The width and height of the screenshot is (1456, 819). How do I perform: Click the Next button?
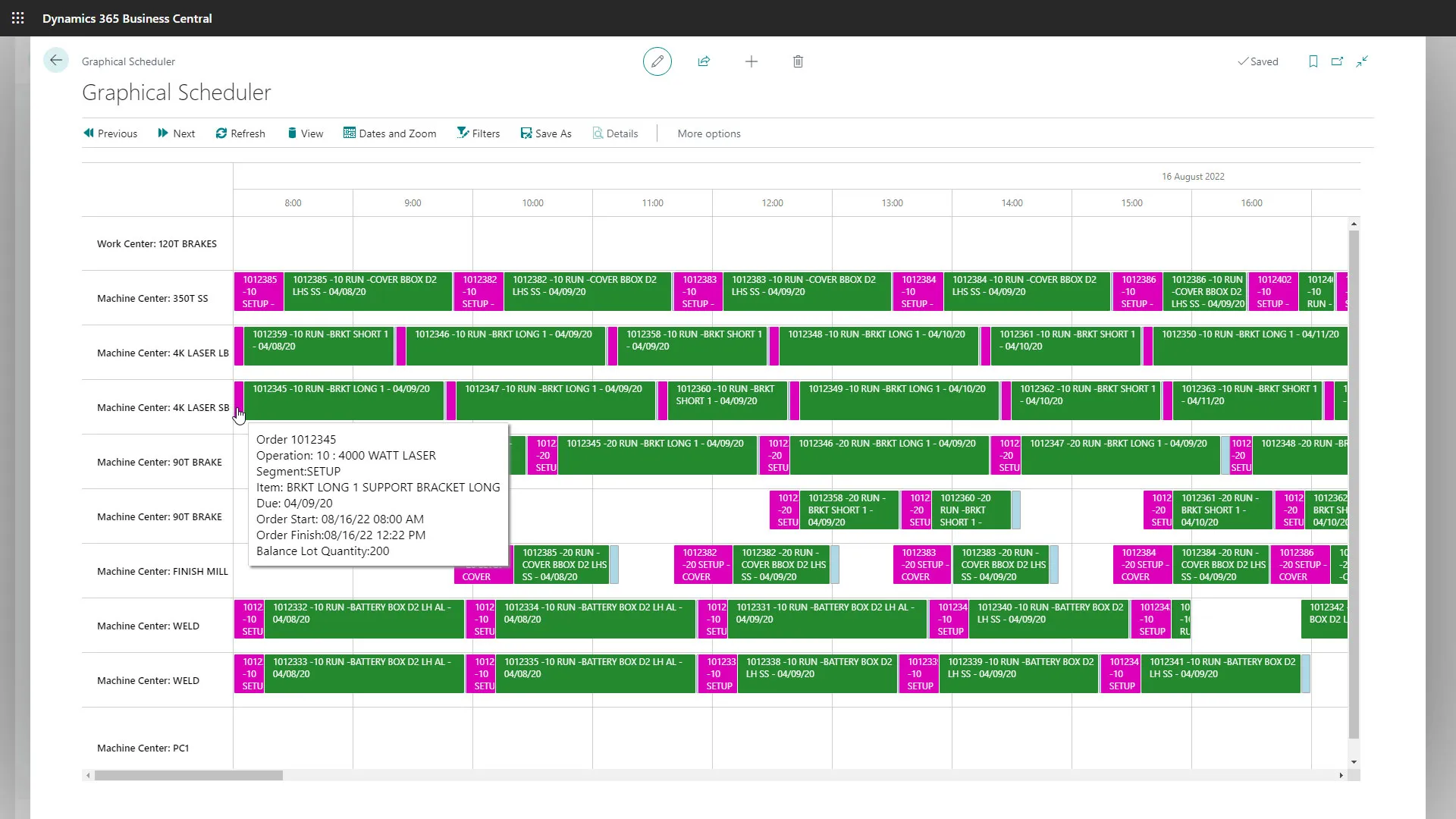coord(176,133)
